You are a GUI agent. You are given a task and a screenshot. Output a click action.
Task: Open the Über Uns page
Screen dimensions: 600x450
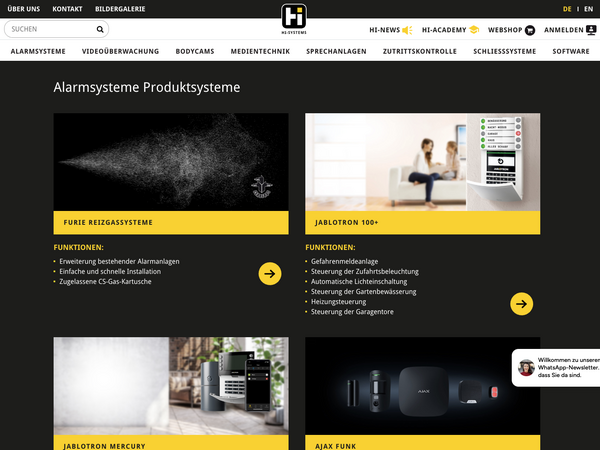24,9
